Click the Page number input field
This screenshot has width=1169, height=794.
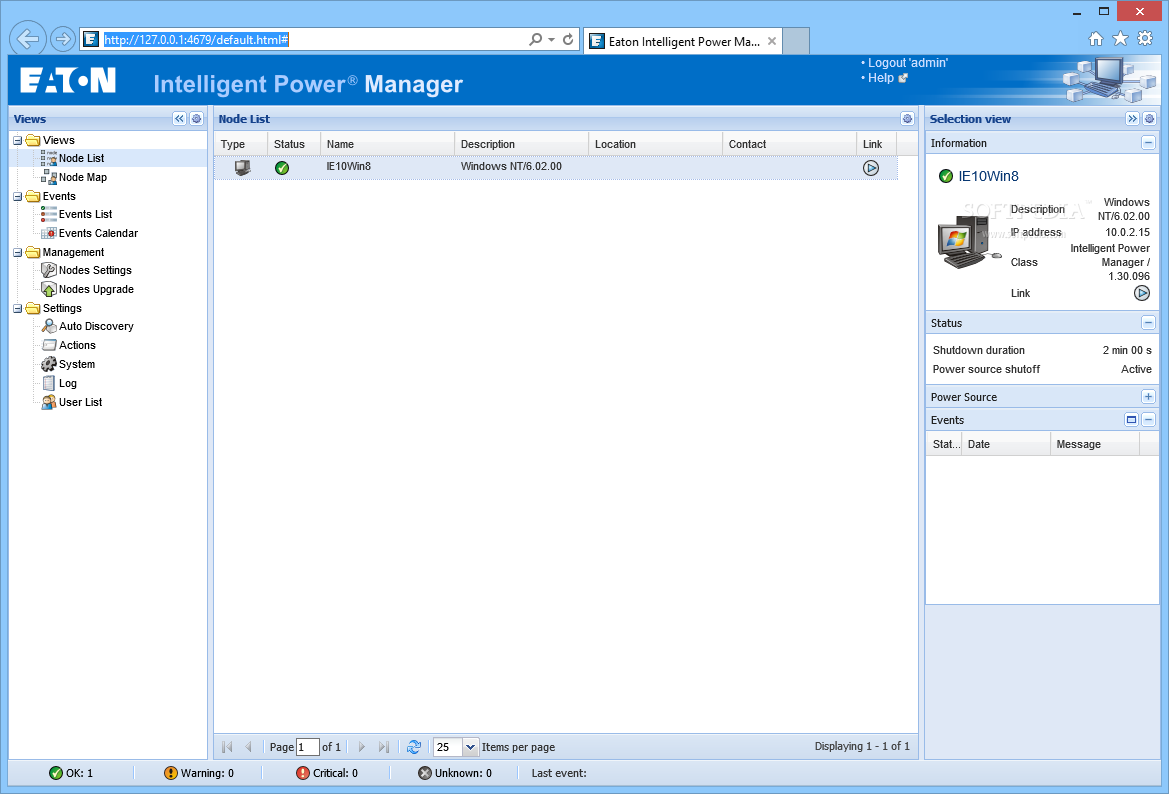(308, 746)
